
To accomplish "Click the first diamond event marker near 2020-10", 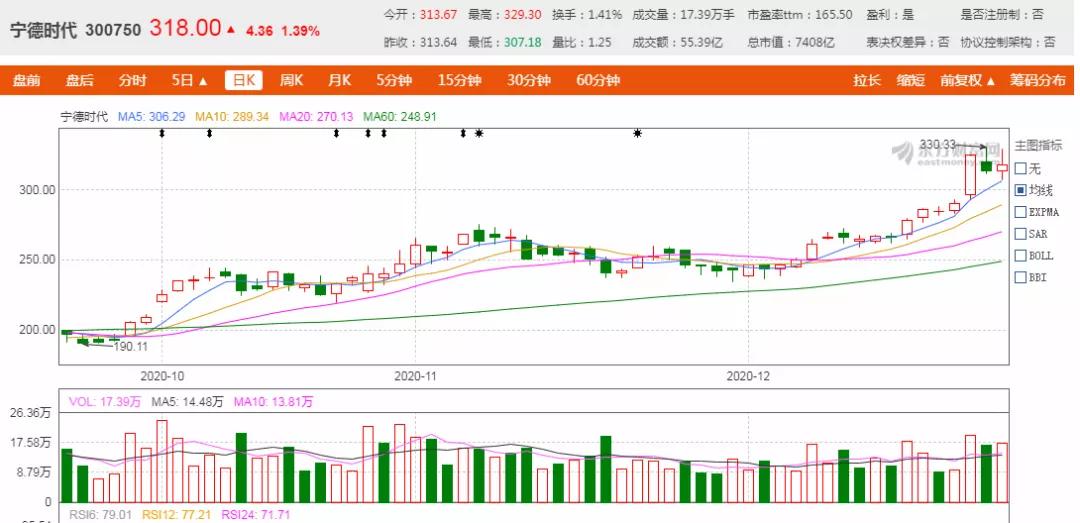I will coord(162,133).
